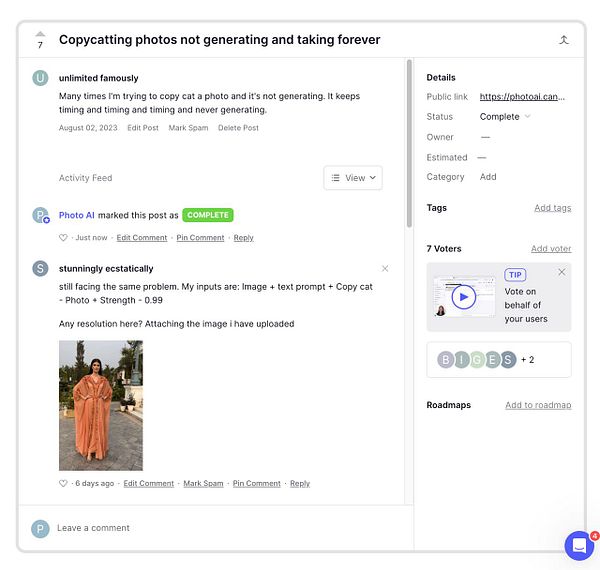The image size is (600, 570).
Task: Click the I voter avatar
Action: click(462, 360)
